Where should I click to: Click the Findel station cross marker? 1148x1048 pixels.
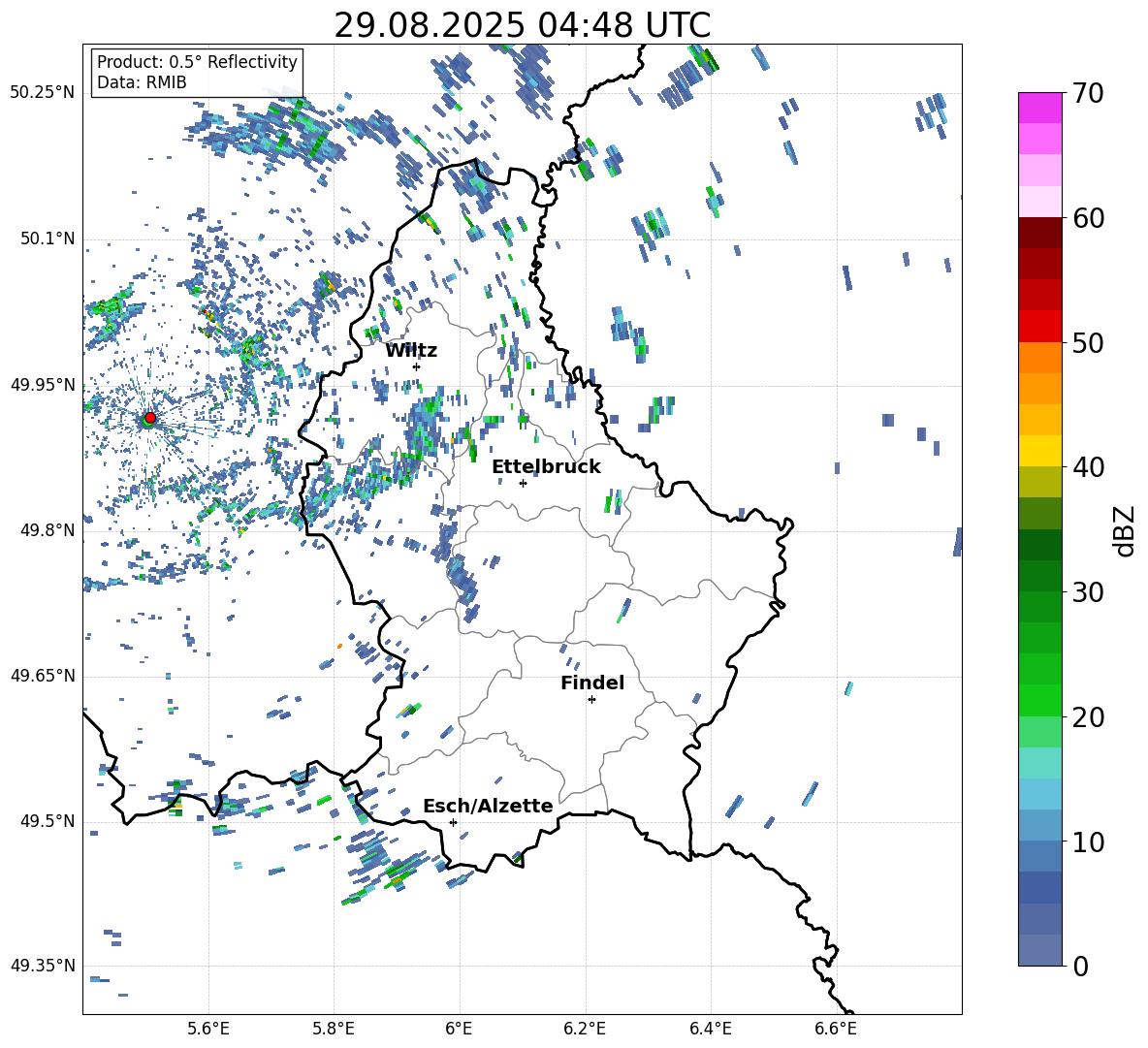[591, 700]
